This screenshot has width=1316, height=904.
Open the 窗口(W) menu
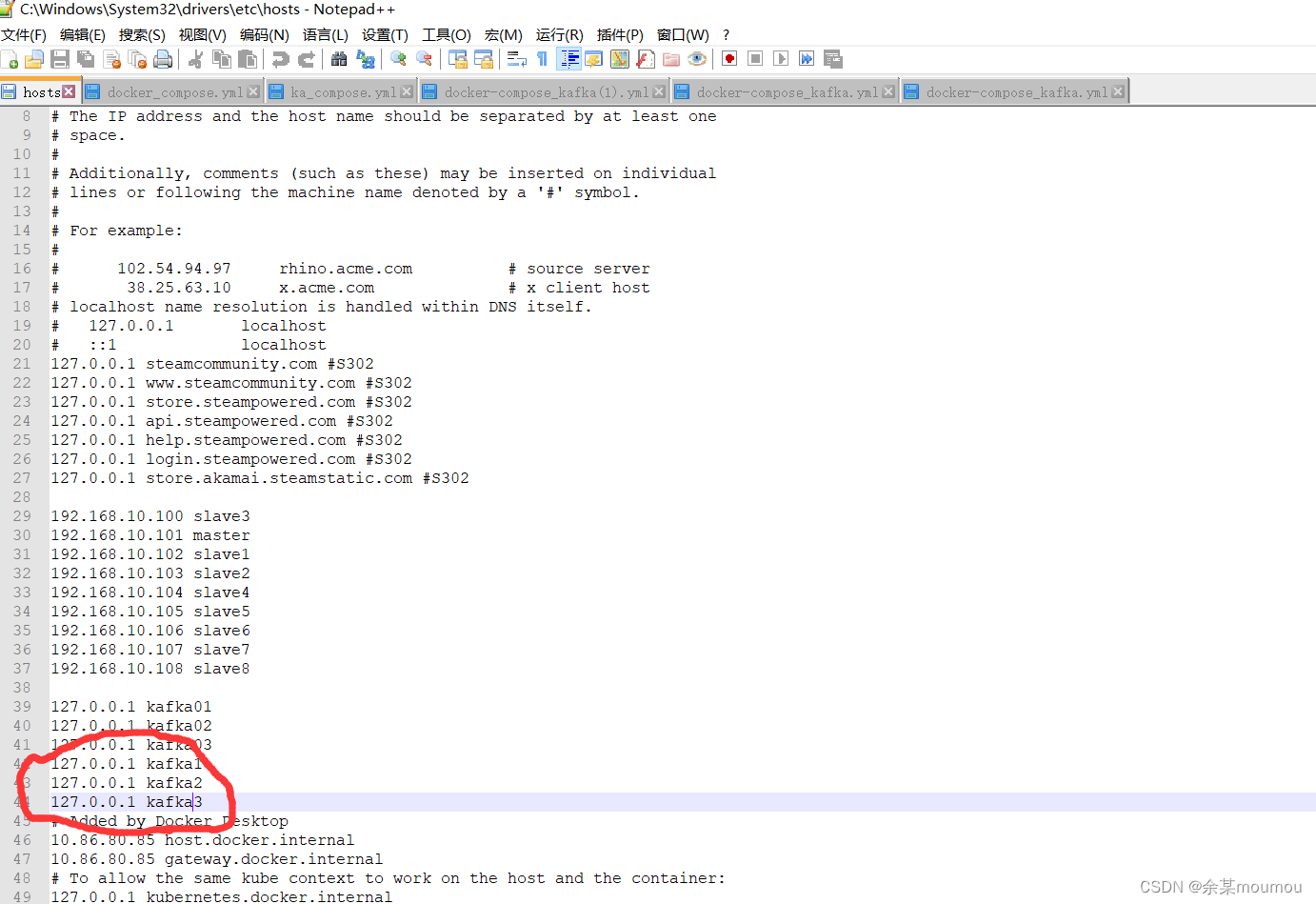pos(683,35)
